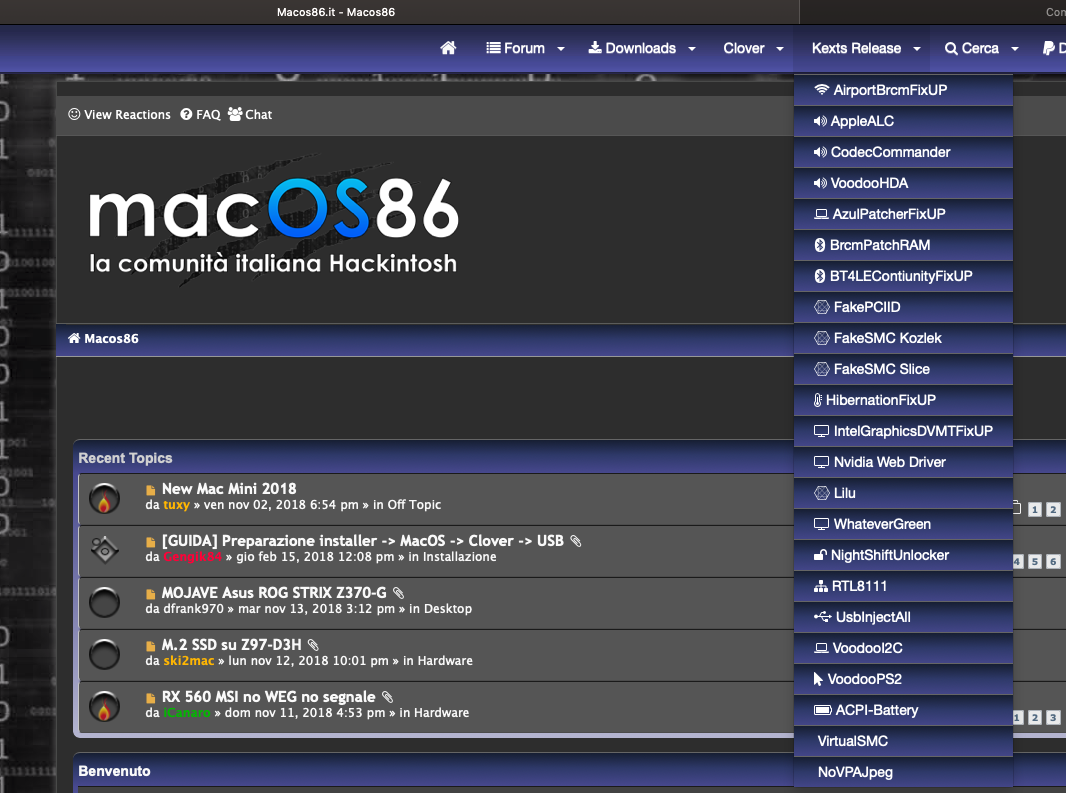The height and width of the screenshot is (793, 1066).
Task: Open the Forum menu
Action: tap(515, 48)
